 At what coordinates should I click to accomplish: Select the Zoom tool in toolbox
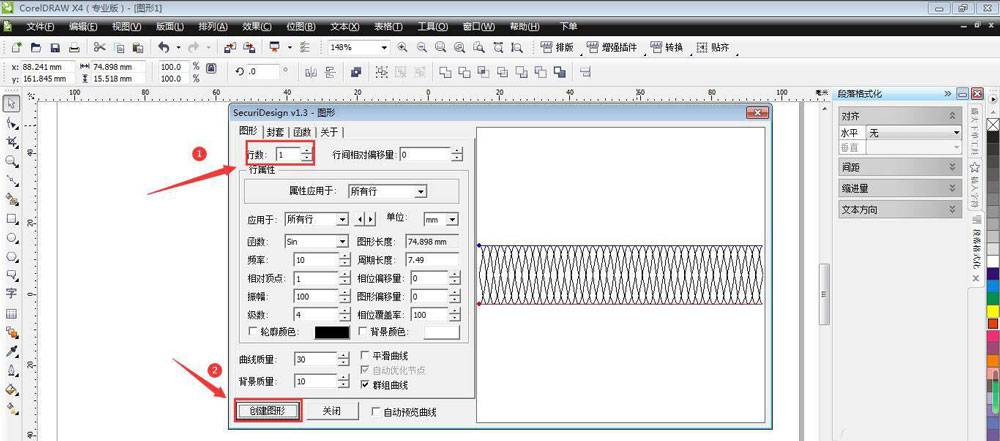coord(11,161)
